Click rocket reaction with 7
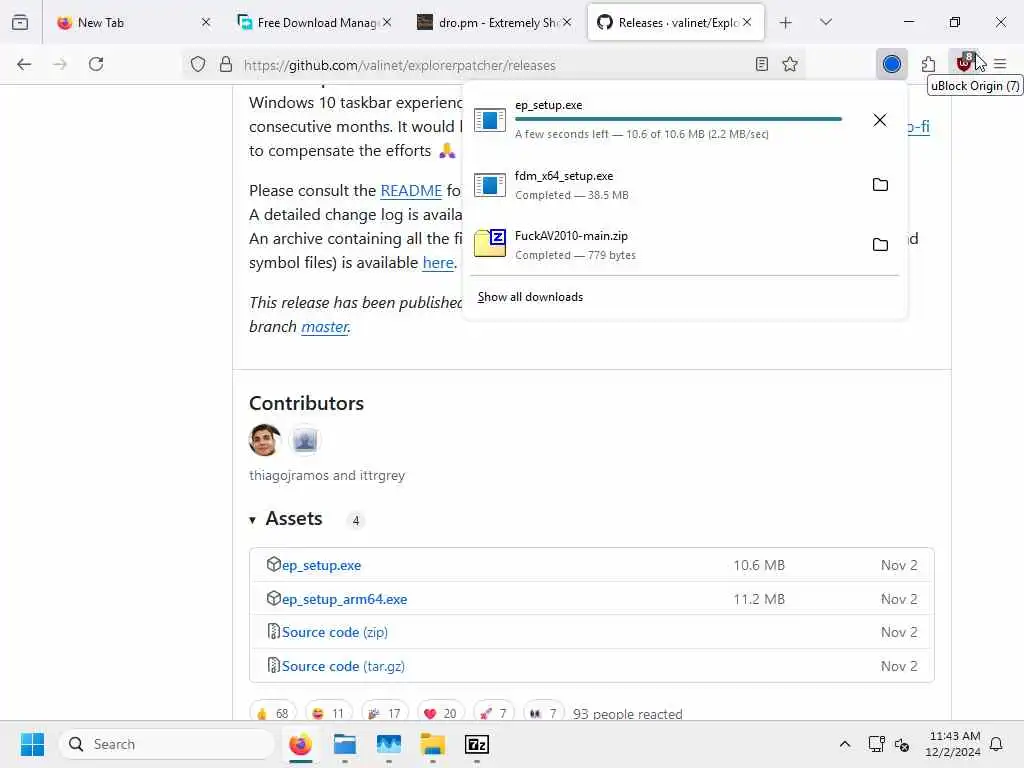 pyautogui.click(x=494, y=713)
